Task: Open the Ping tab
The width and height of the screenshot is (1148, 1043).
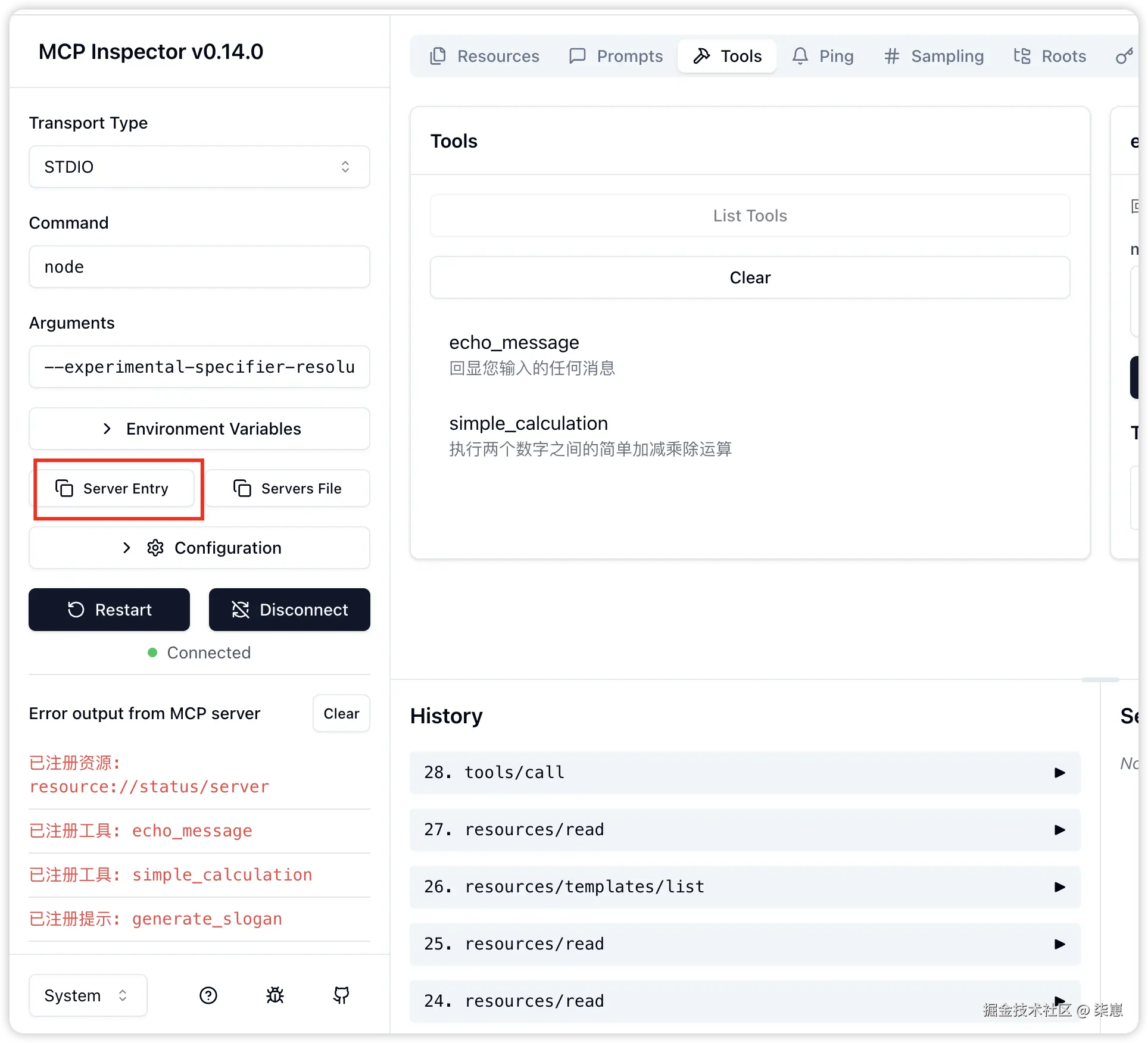Action: click(823, 56)
